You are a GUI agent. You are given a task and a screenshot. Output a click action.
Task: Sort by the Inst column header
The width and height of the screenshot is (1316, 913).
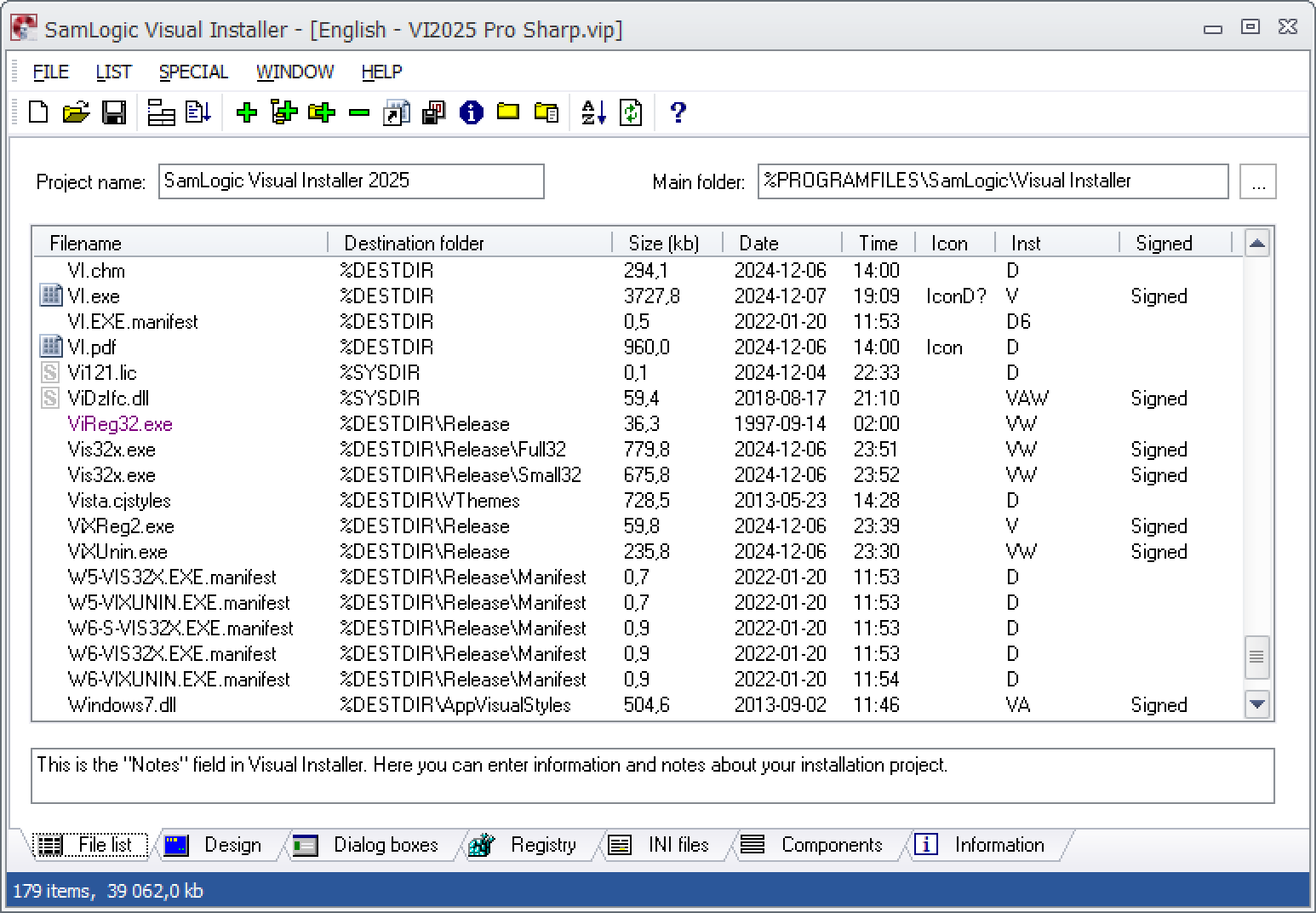1057,243
